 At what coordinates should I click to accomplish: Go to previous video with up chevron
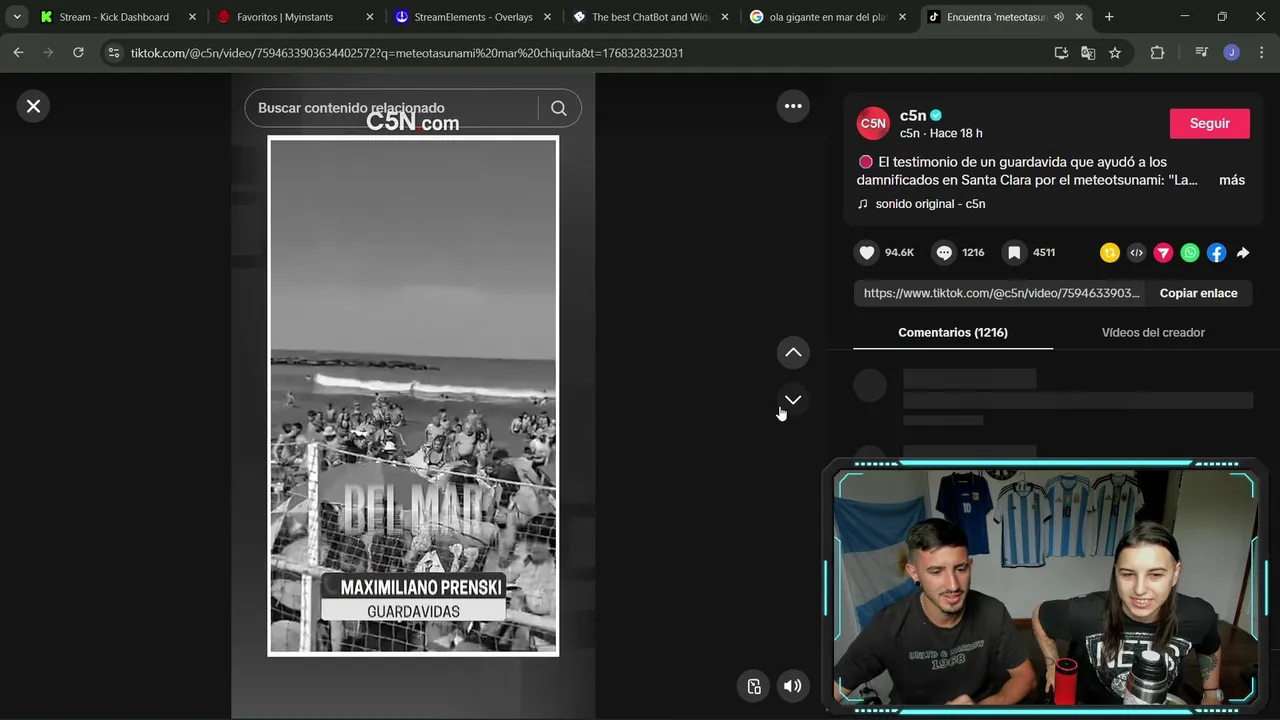[793, 352]
